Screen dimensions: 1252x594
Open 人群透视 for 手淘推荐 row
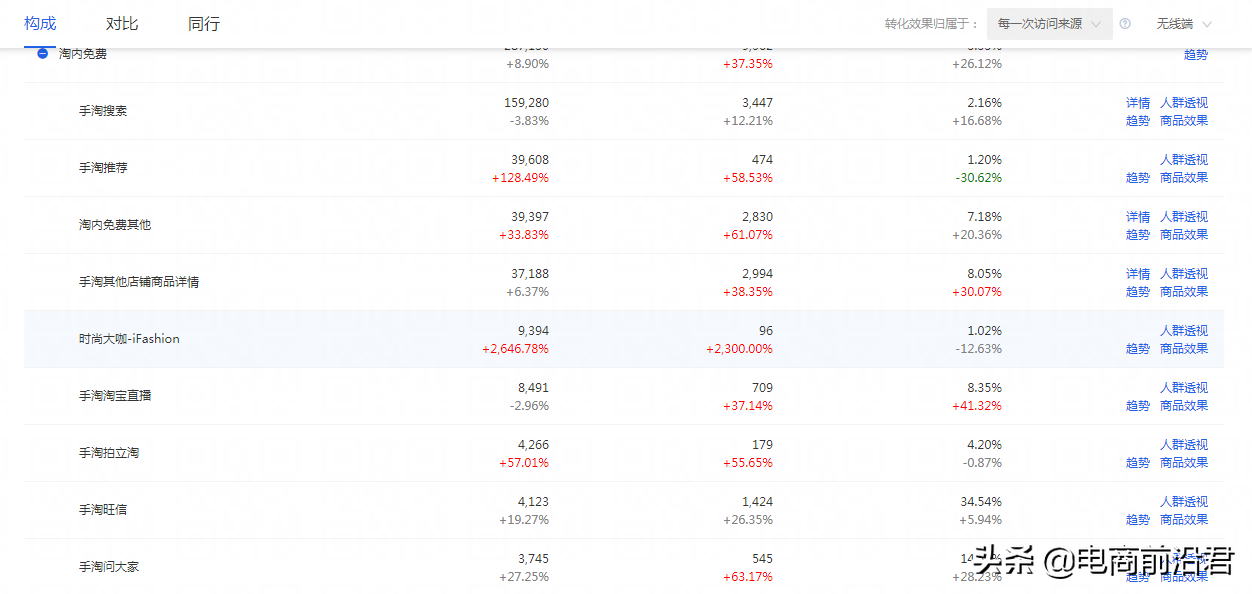click(x=1184, y=160)
